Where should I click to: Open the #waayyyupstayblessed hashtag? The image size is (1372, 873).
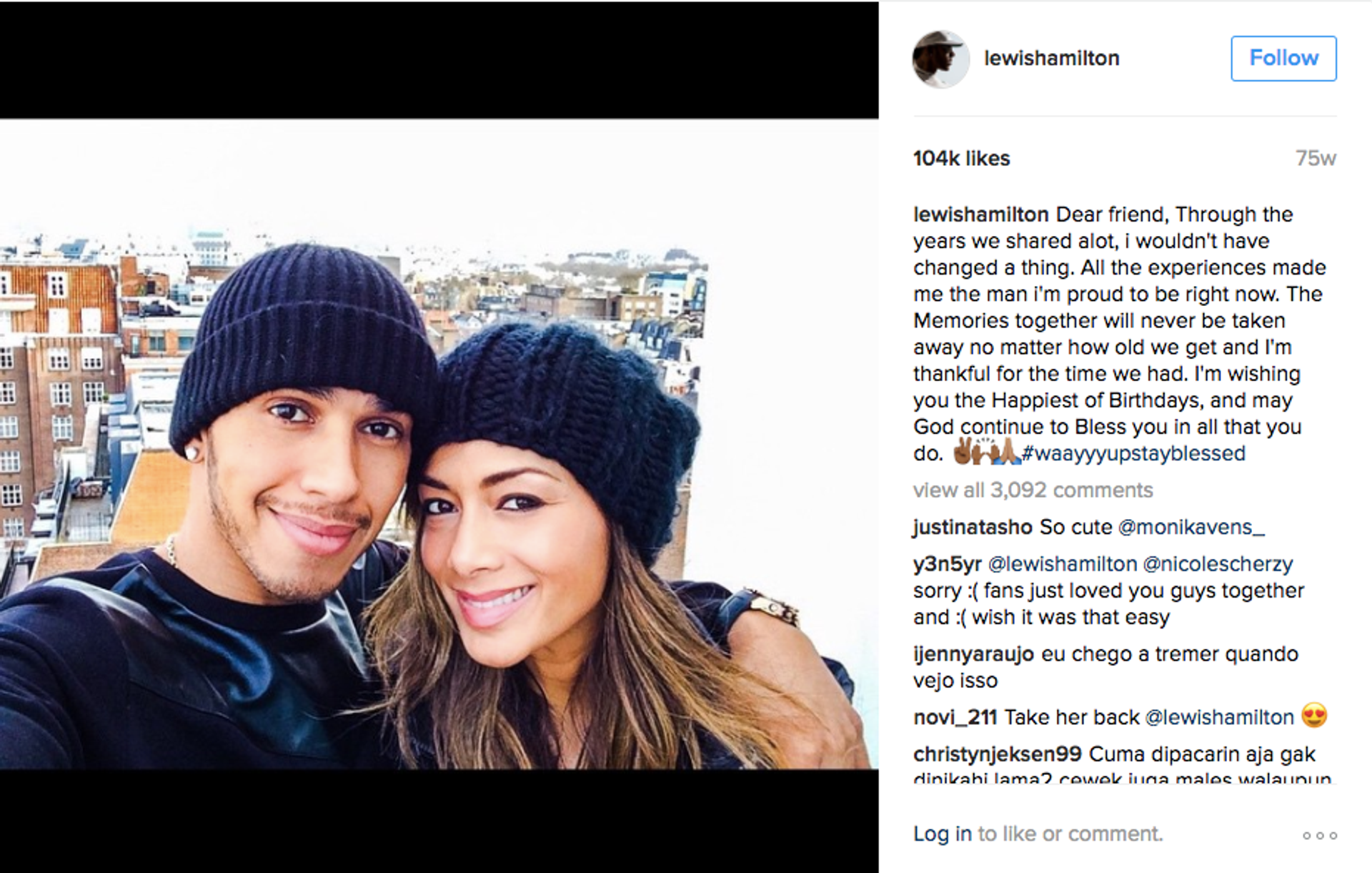click(1134, 453)
